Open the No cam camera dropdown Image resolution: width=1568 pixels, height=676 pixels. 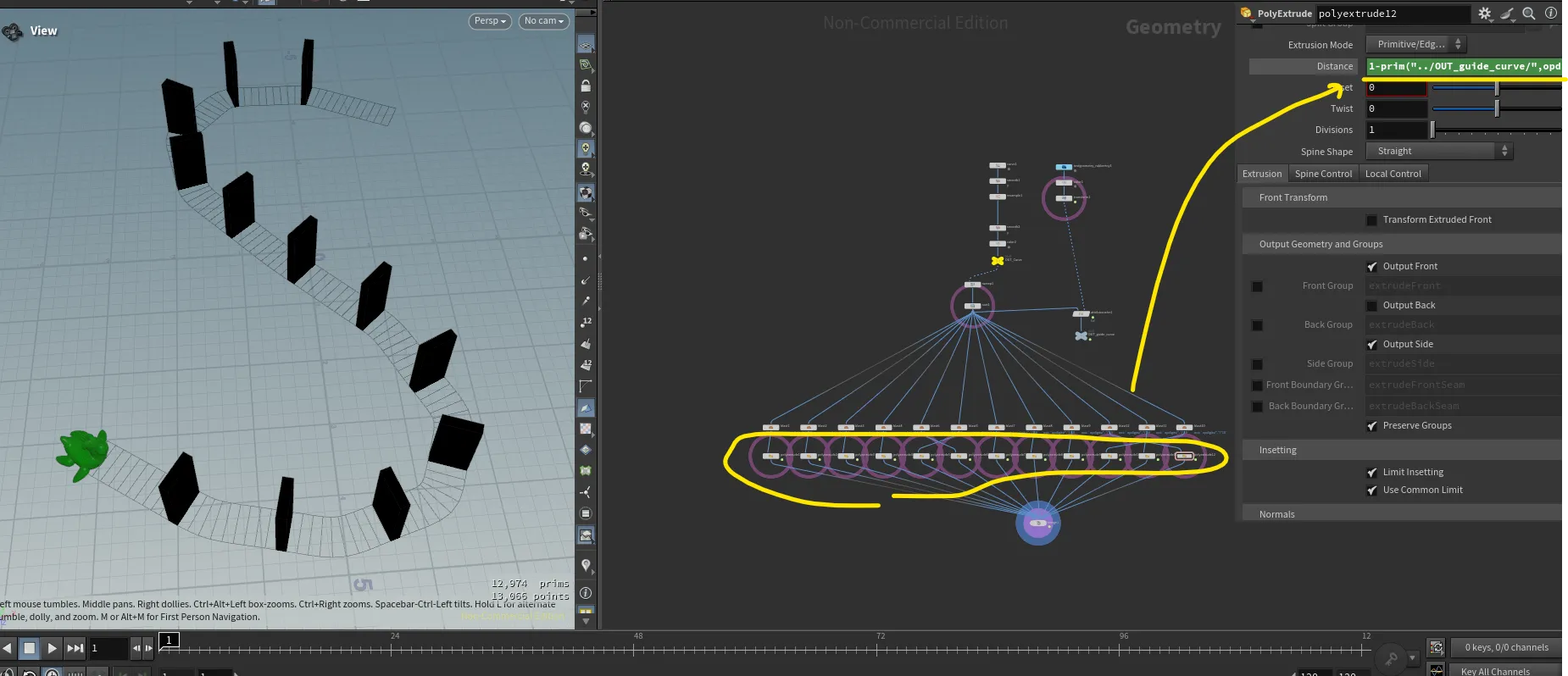[x=543, y=21]
